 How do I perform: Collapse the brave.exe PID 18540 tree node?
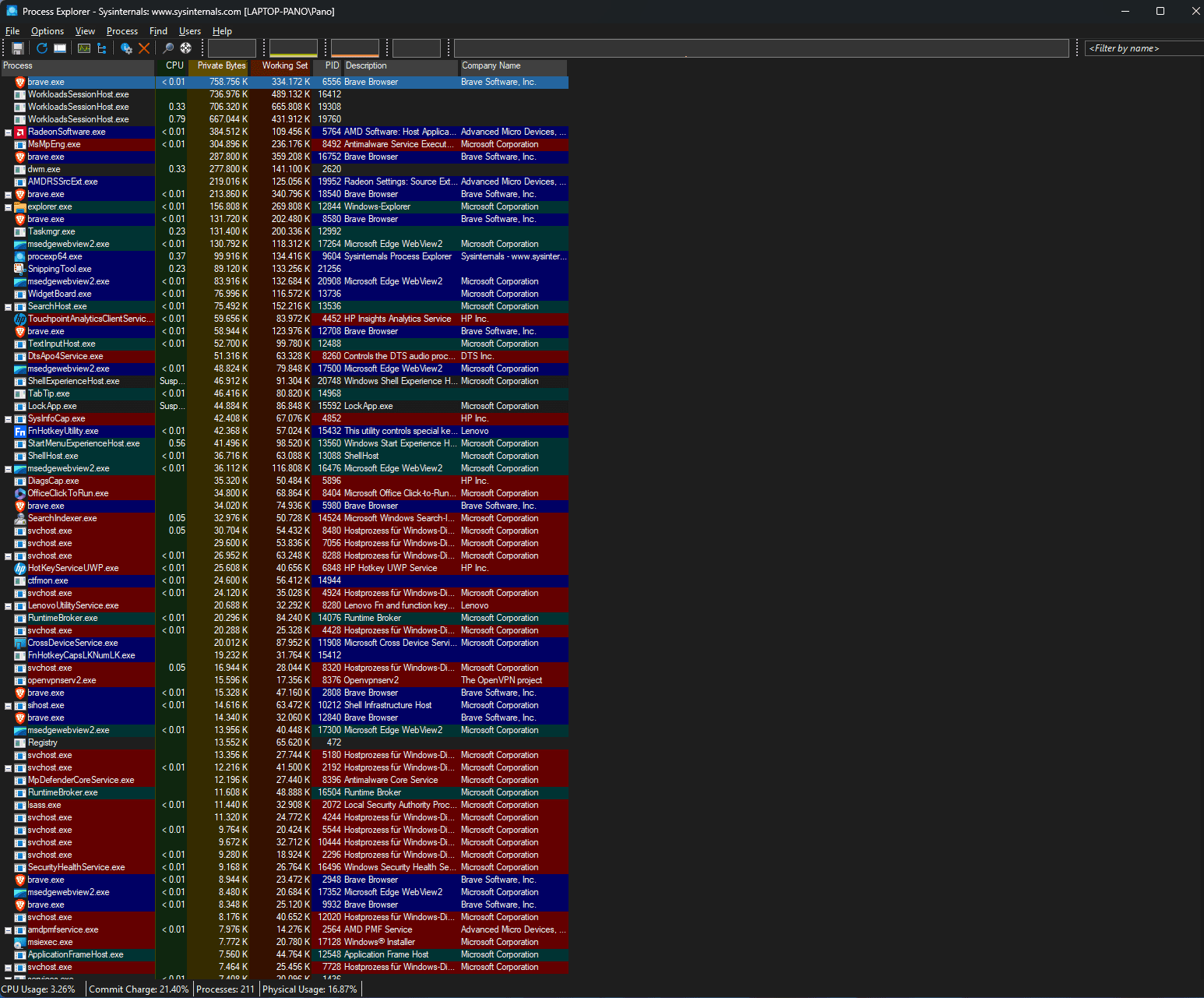8,195
